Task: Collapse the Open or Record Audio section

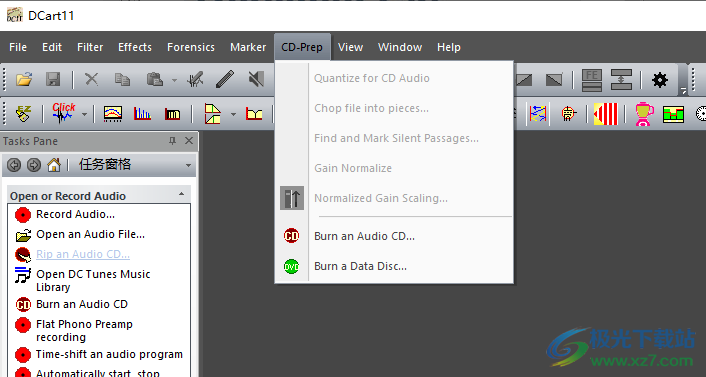Action: click(x=181, y=194)
